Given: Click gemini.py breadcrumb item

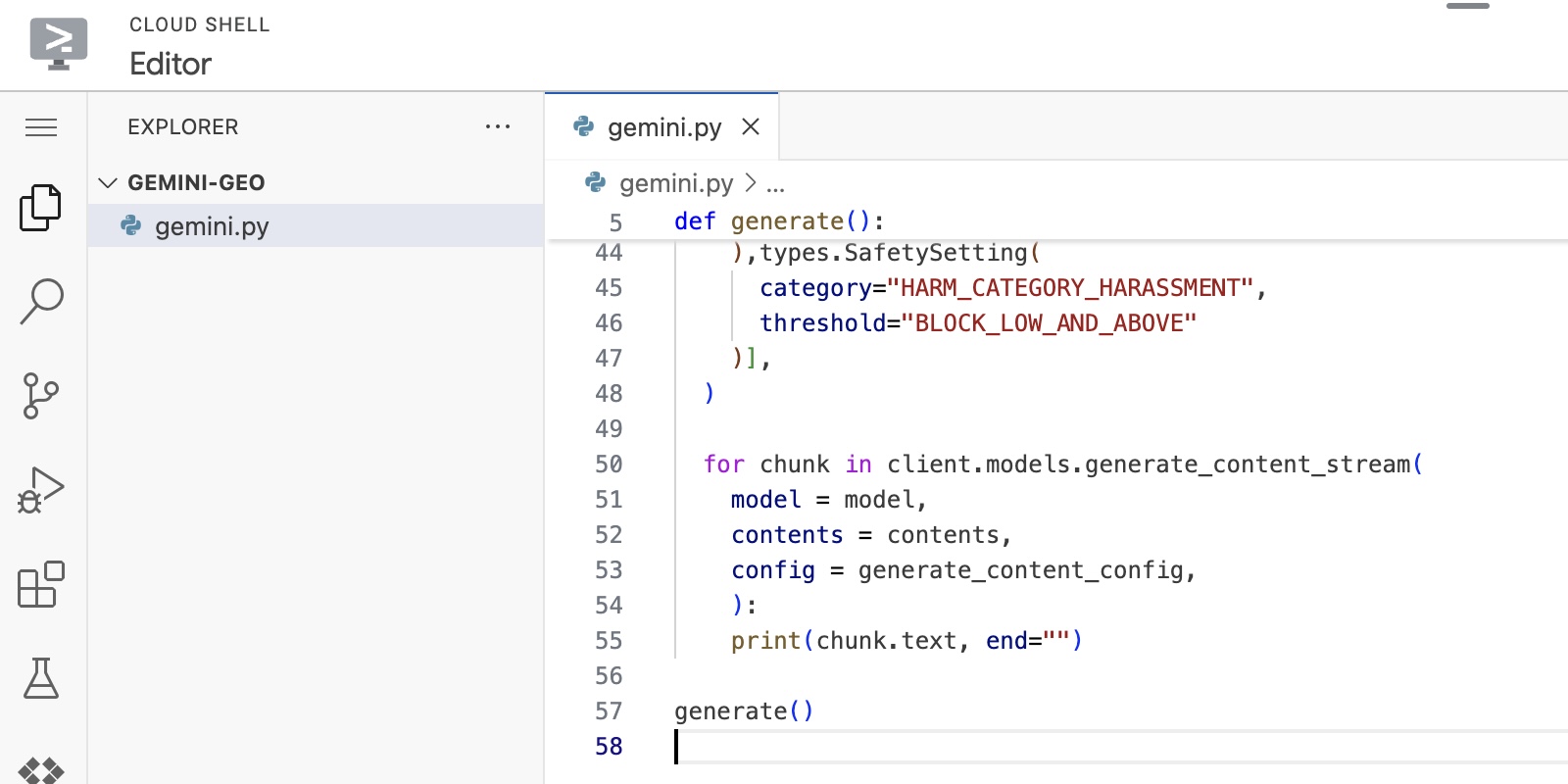Looking at the screenshot, I should (676, 183).
